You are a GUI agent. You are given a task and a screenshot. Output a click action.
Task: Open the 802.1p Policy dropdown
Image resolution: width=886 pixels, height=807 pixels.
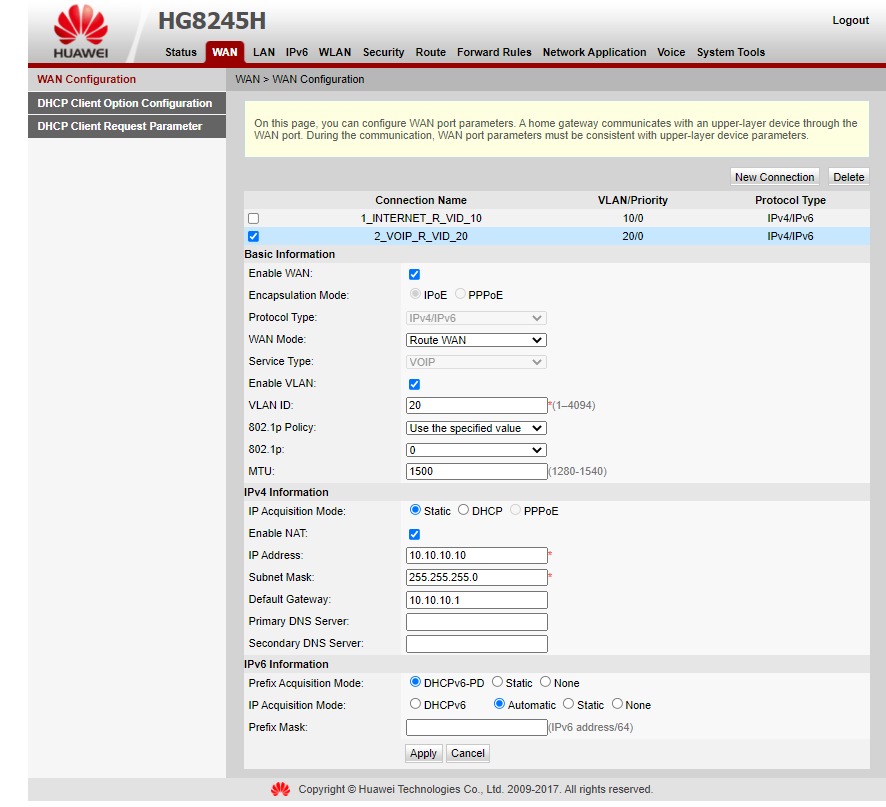(x=476, y=428)
